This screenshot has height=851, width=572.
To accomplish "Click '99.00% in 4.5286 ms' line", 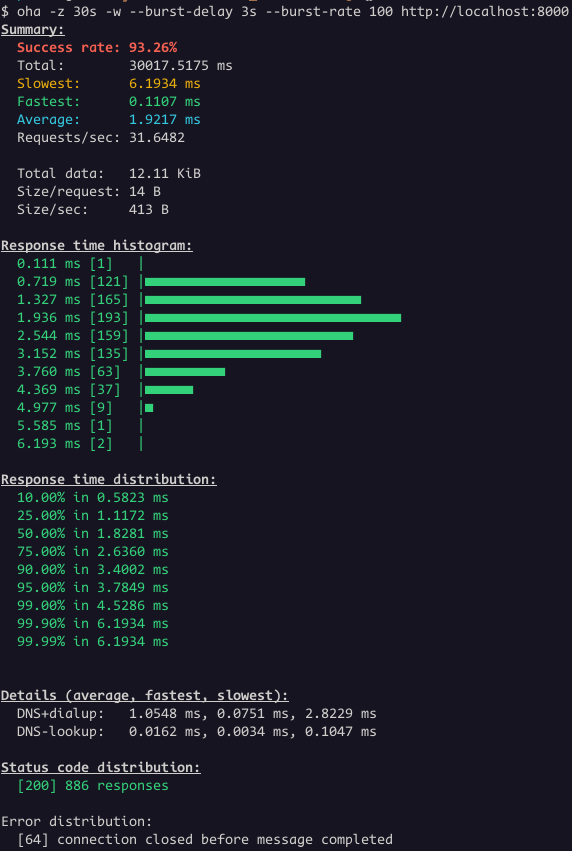I will point(93,605).
